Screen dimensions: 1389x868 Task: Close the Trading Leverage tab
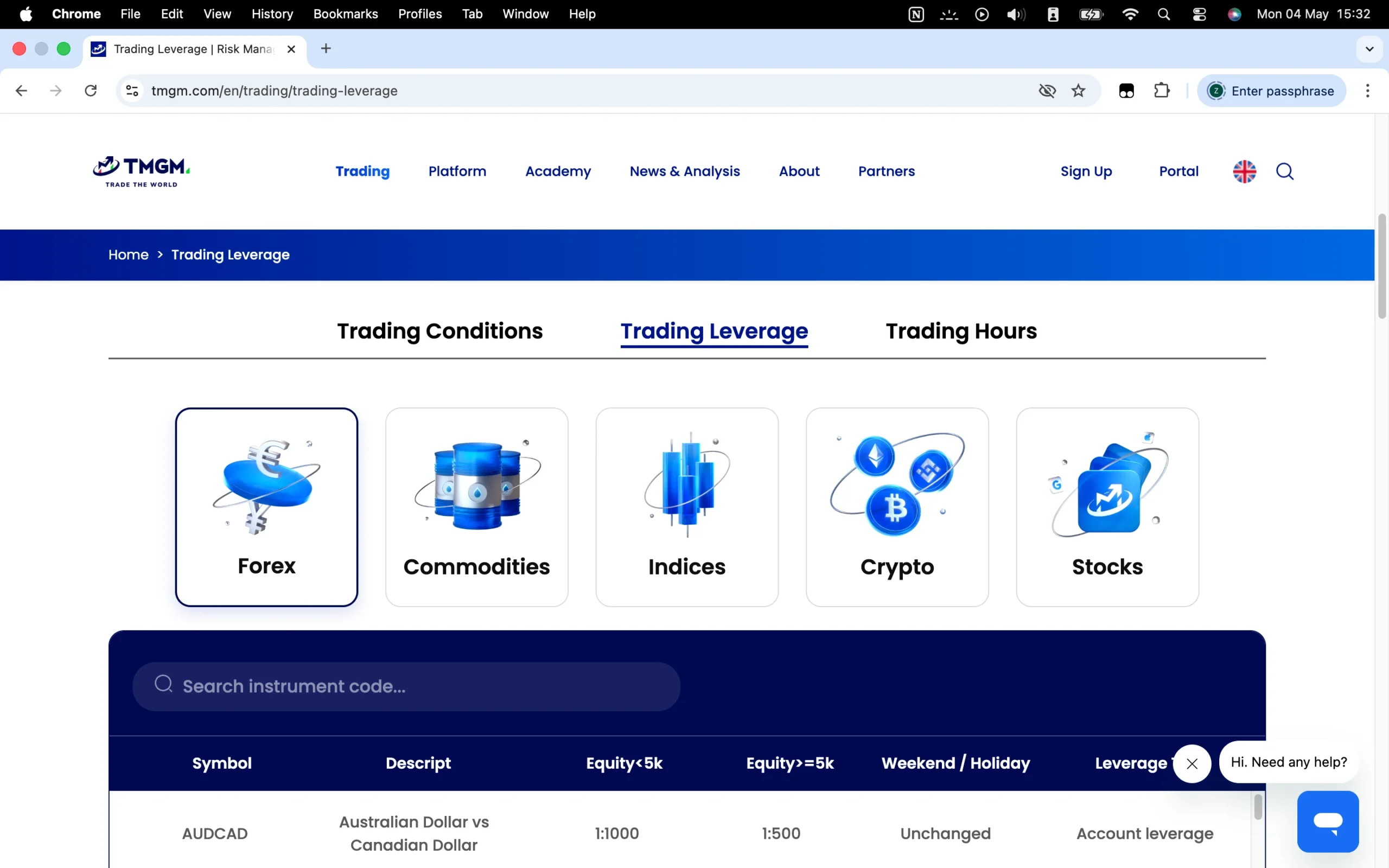tap(291, 49)
